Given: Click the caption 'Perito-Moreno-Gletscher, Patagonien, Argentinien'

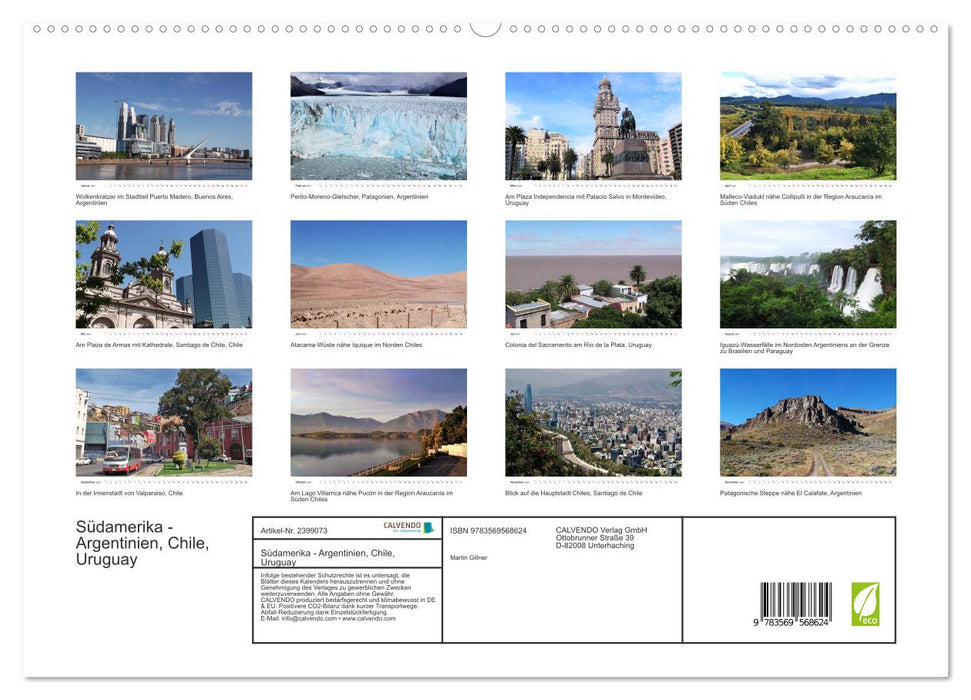Looking at the screenshot, I should coord(359,196).
